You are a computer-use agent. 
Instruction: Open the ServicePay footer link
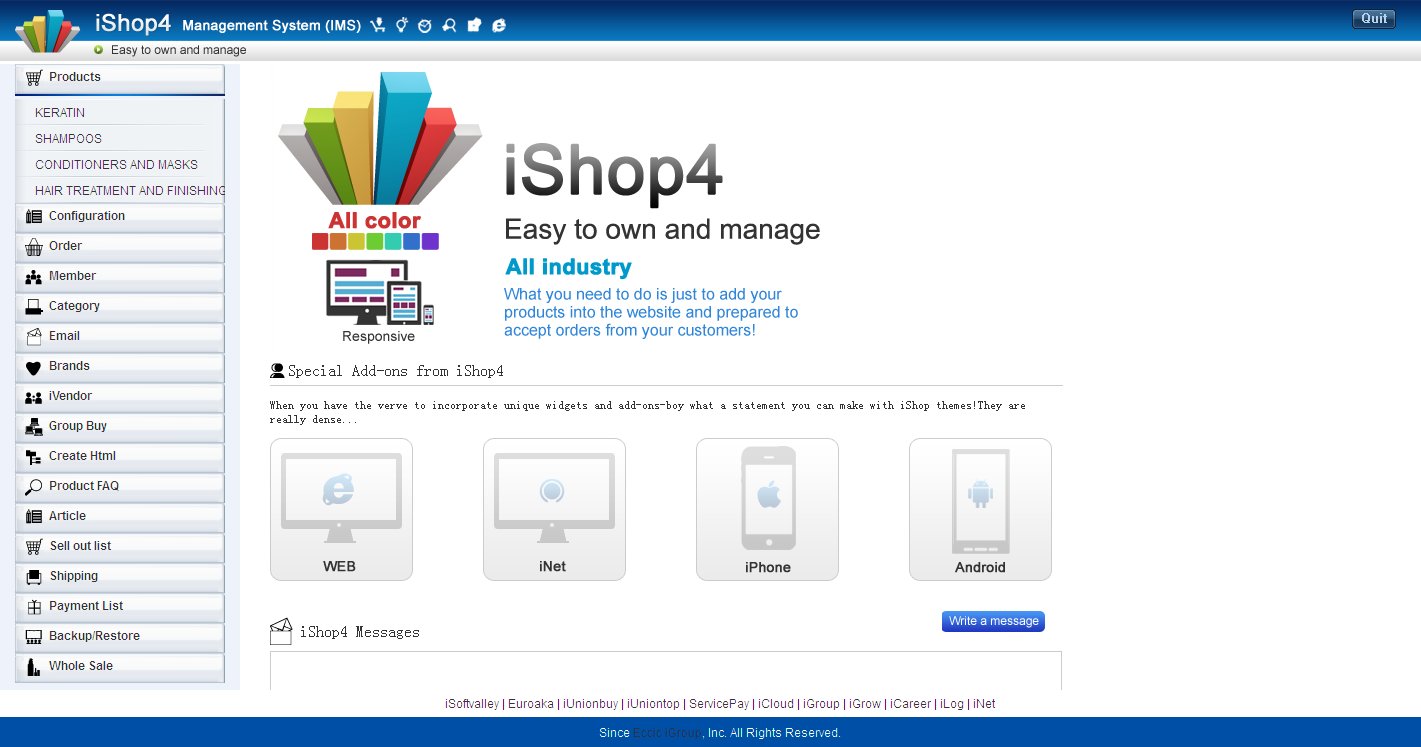pyautogui.click(x=719, y=704)
